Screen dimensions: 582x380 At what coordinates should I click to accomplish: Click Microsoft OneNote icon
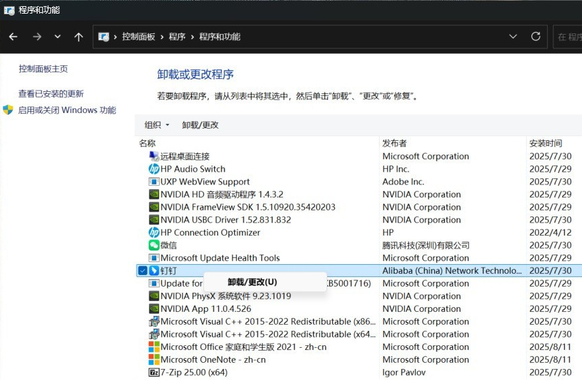click(x=154, y=359)
